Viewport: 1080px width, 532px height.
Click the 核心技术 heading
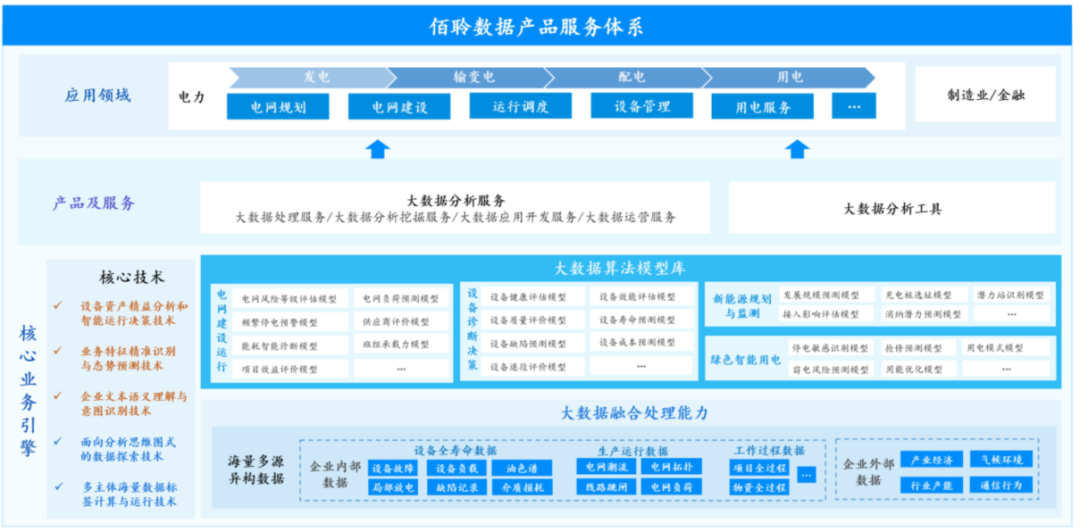[132, 278]
